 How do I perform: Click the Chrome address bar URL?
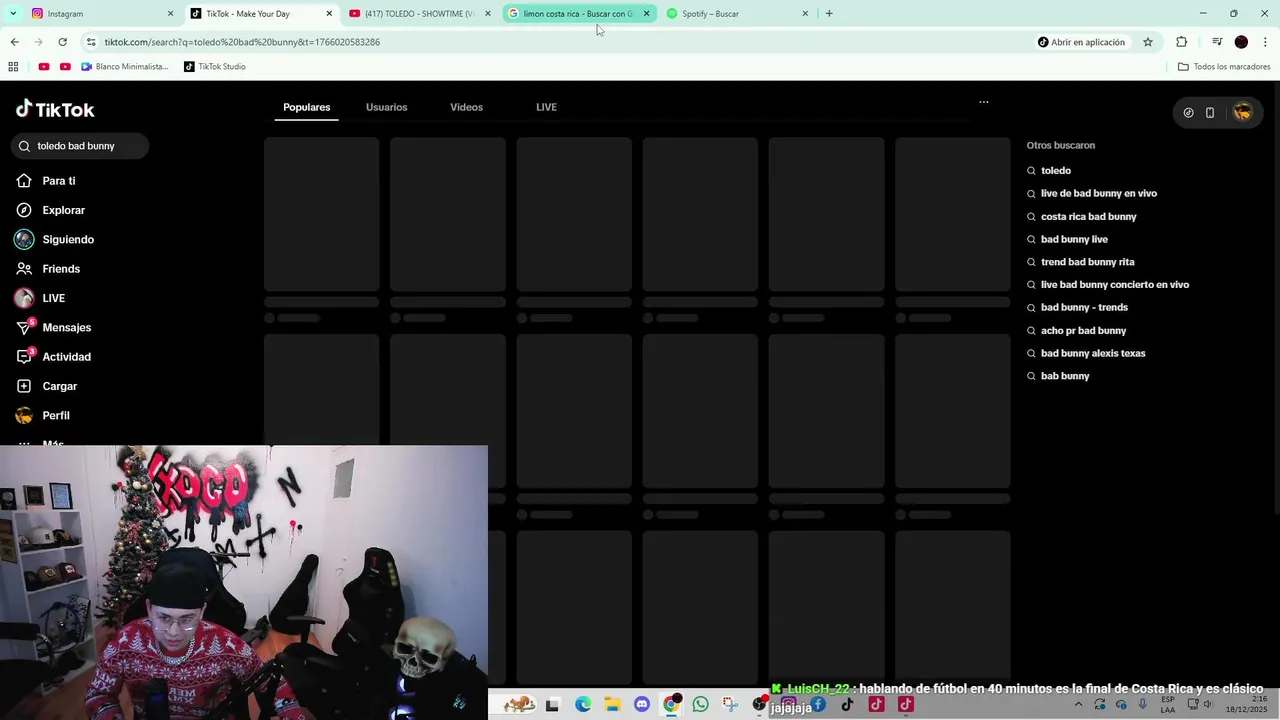[242, 42]
